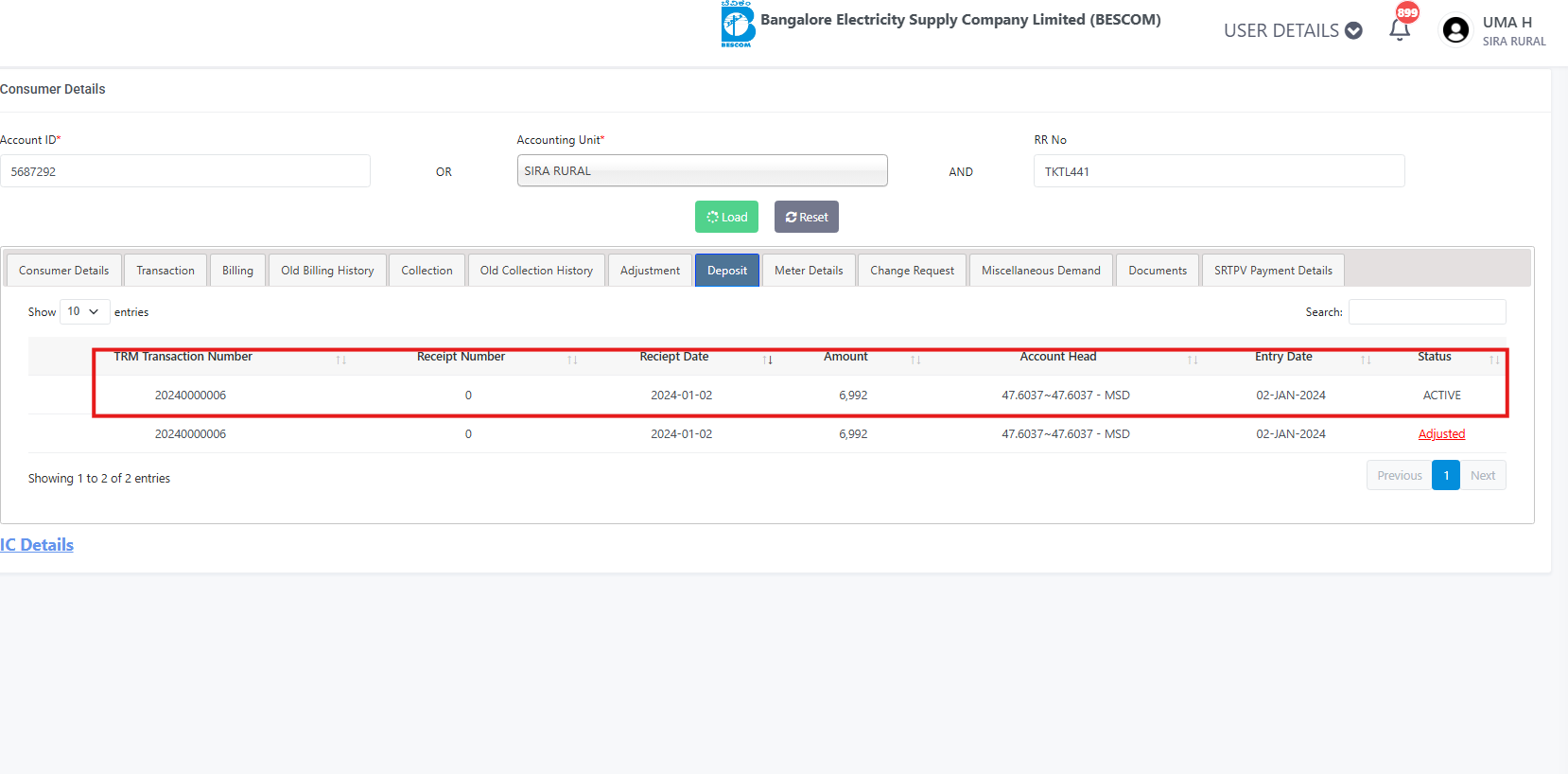Image resolution: width=1568 pixels, height=774 pixels.
Task: Open the red Adjusted status link
Action: pyautogui.click(x=1441, y=434)
